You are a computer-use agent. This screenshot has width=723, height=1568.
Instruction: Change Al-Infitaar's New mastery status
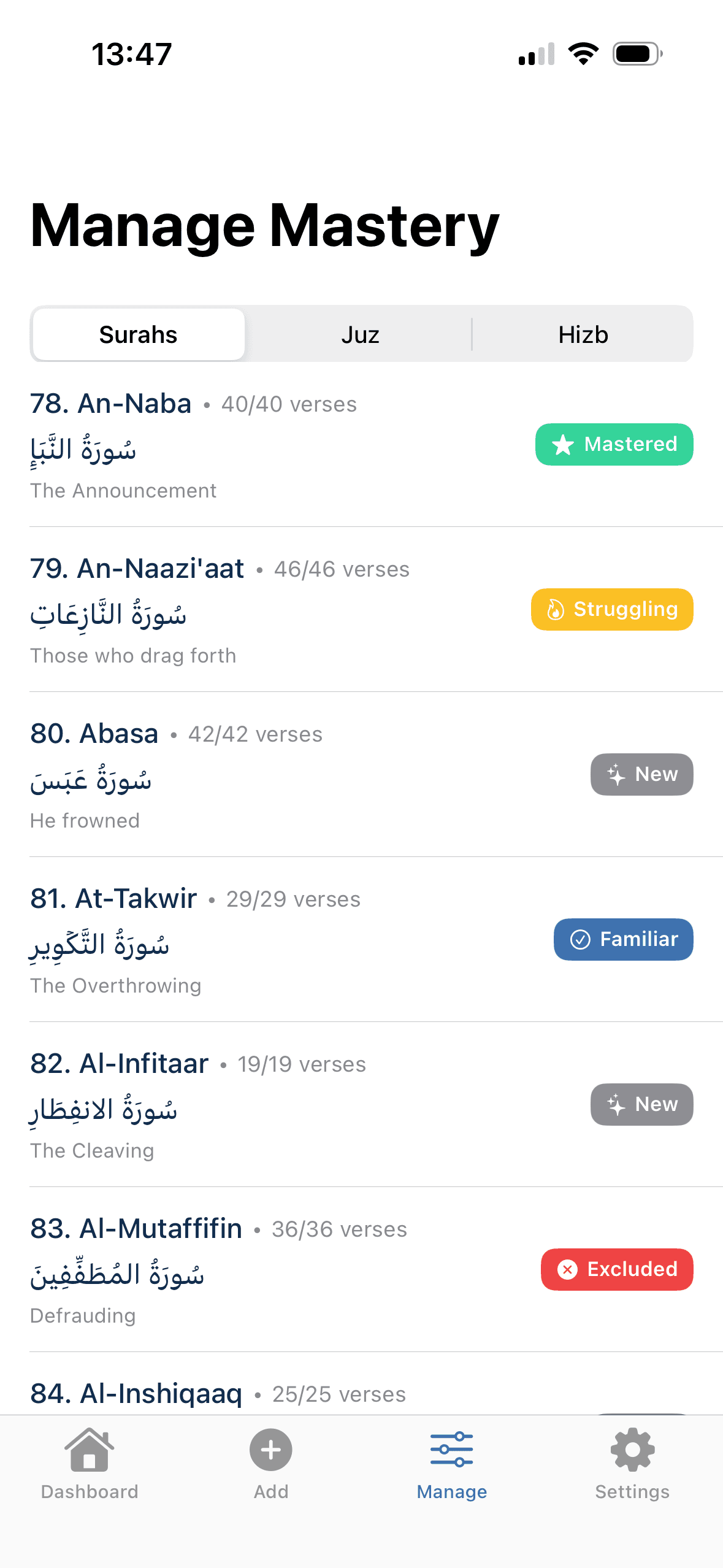641,1104
